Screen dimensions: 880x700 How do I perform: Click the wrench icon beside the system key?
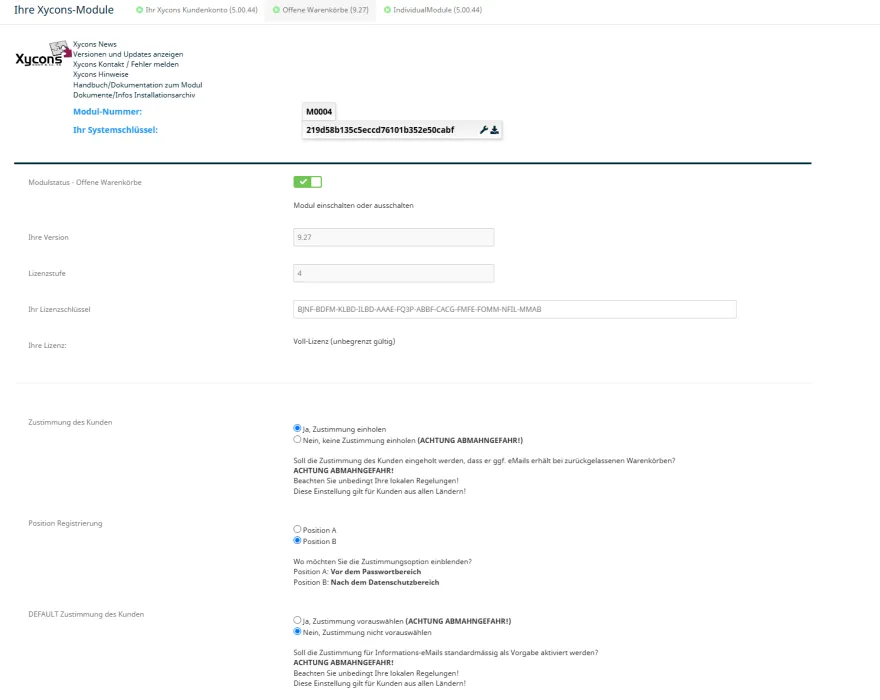(483, 130)
